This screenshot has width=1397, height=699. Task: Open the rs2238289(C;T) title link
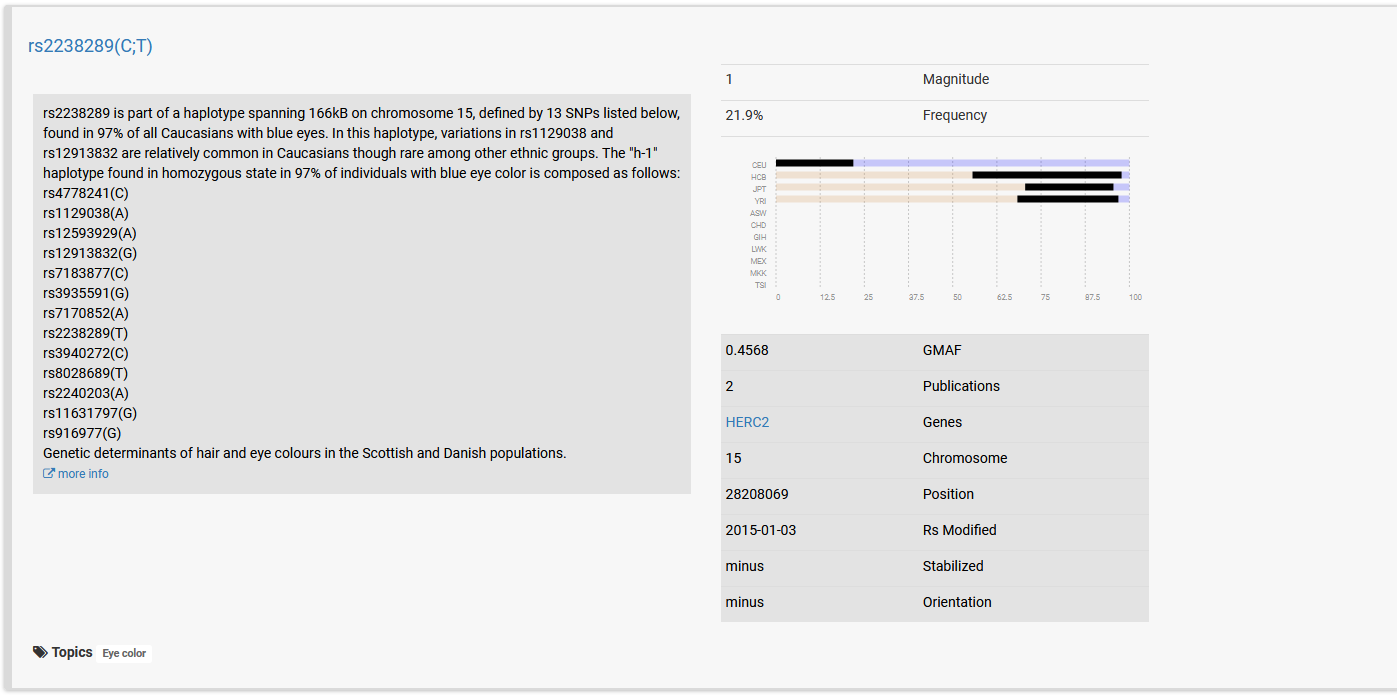[x=90, y=46]
